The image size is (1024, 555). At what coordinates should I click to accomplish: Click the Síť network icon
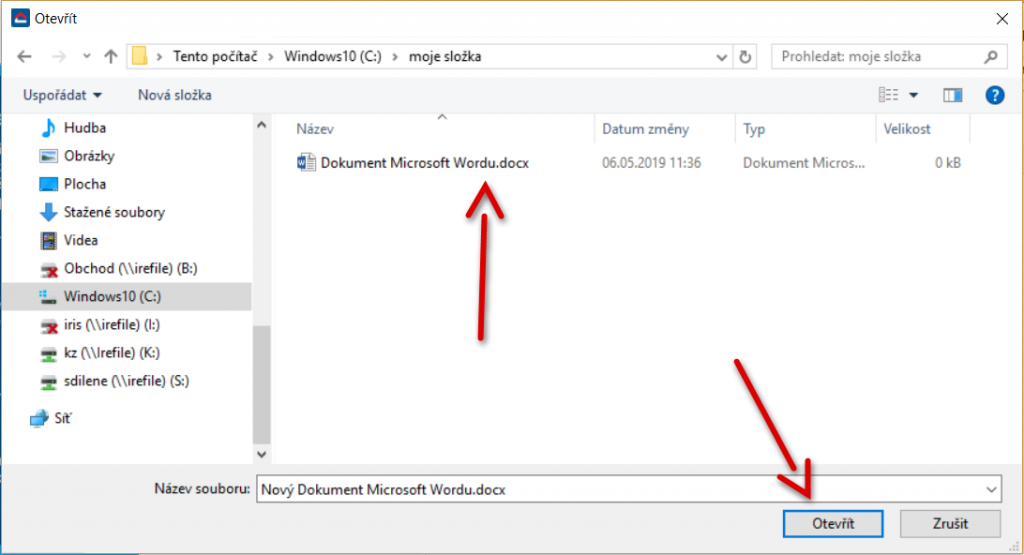coord(39,418)
